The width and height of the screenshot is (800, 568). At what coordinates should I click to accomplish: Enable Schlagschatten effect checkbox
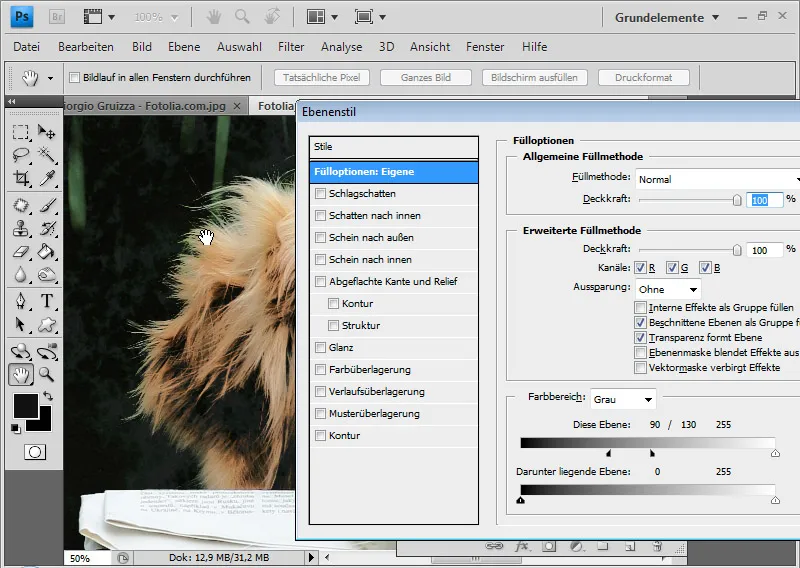[320, 193]
